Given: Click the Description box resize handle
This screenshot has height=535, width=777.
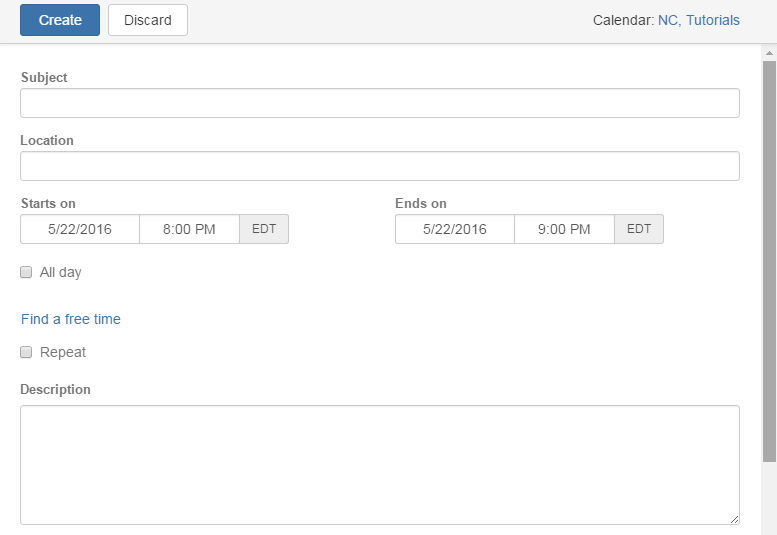Looking at the screenshot, I should coord(734,519).
